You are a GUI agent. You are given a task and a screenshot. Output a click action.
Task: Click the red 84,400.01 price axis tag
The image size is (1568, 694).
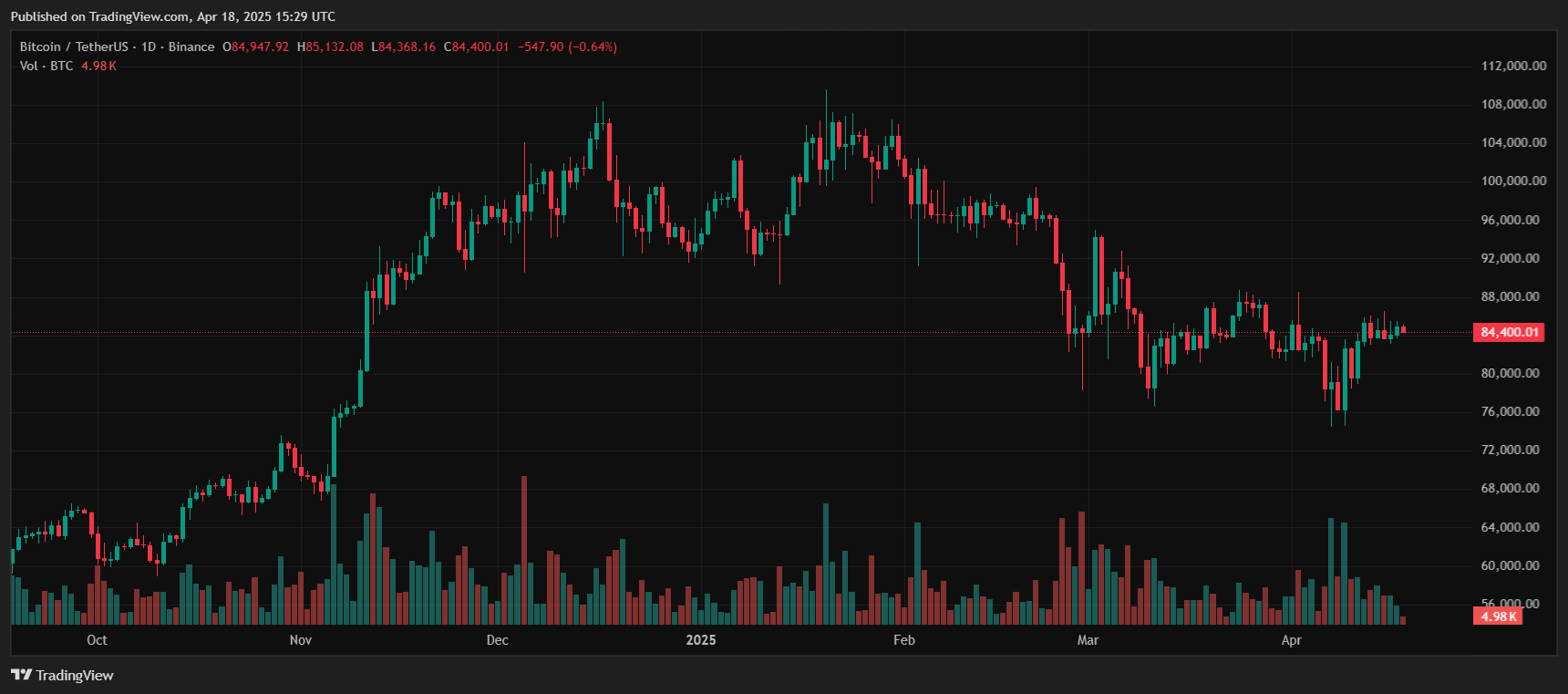pos(1509,332)
